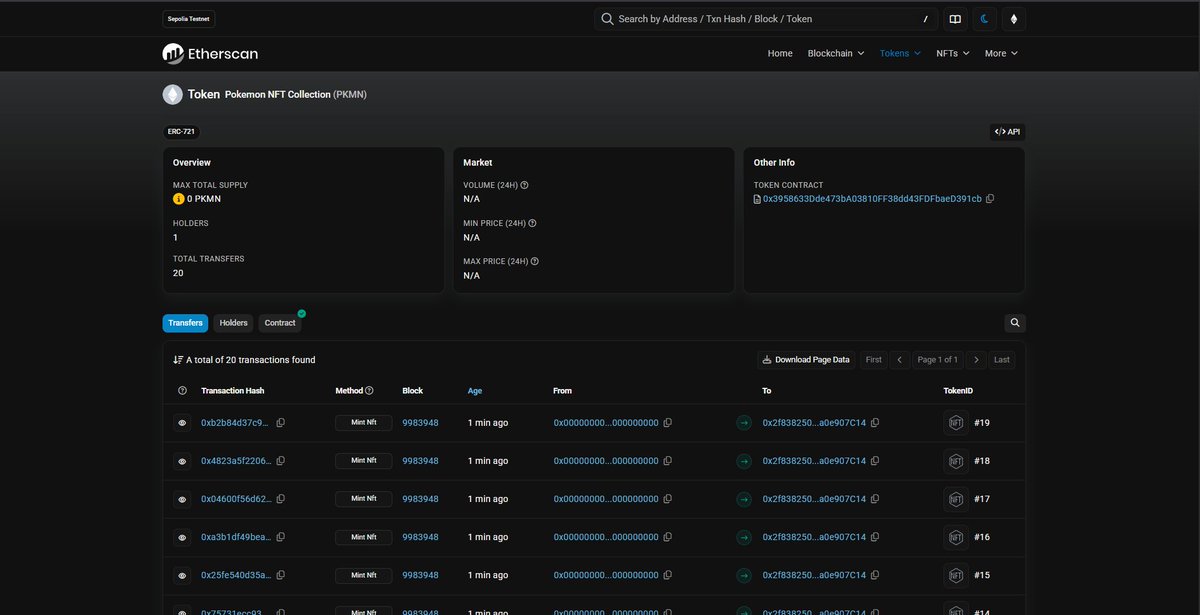
Task: Open transaction hash 0xb2b84d37c9
Action: click(x=235, y=423)
